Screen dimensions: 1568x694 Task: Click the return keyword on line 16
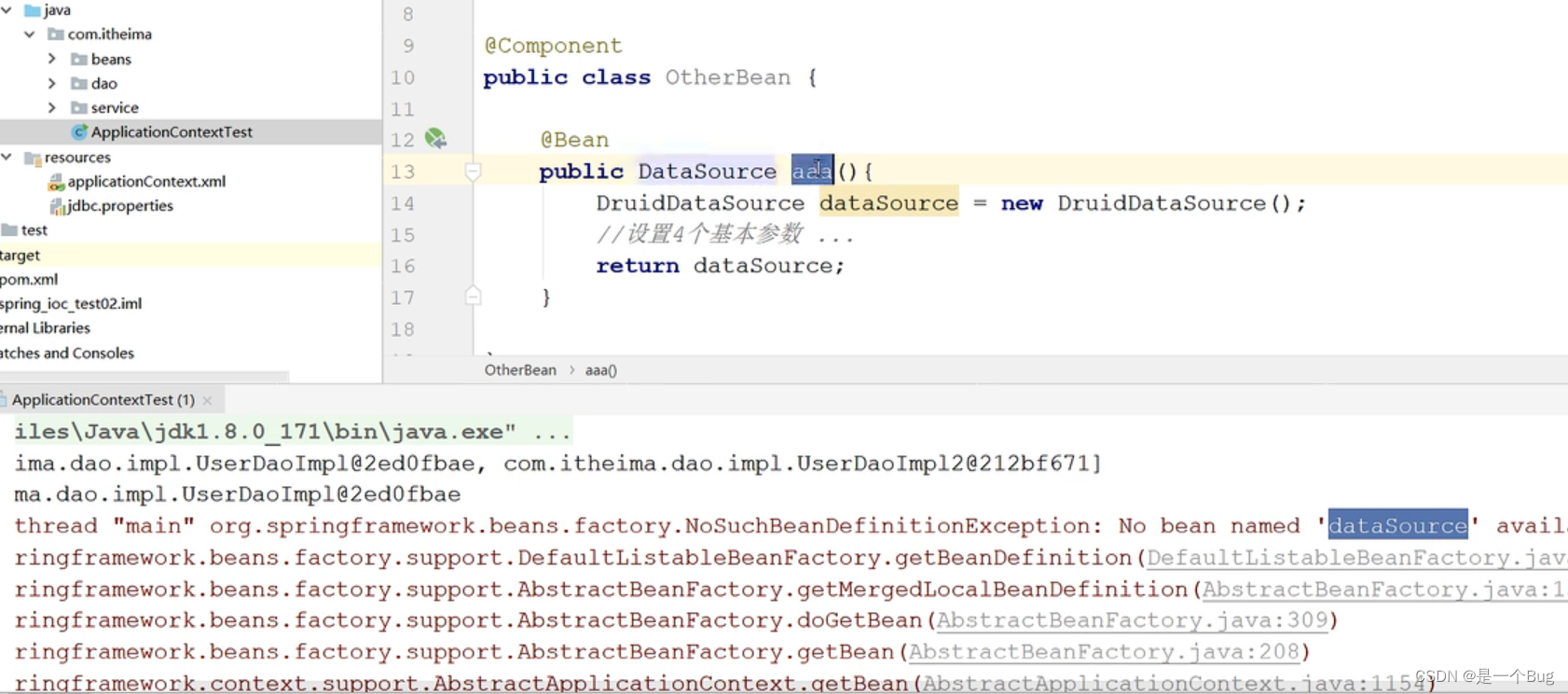638,266
